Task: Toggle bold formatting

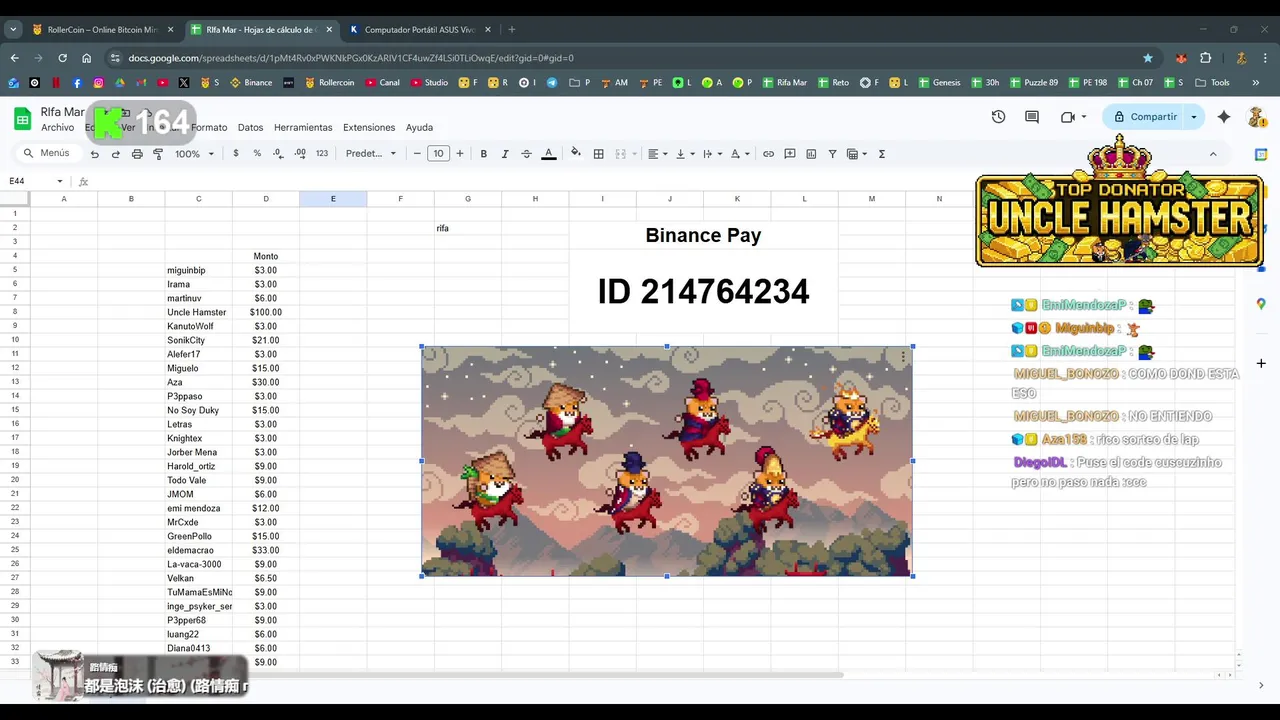Action: pyautogui.click(x=484, y=154)
